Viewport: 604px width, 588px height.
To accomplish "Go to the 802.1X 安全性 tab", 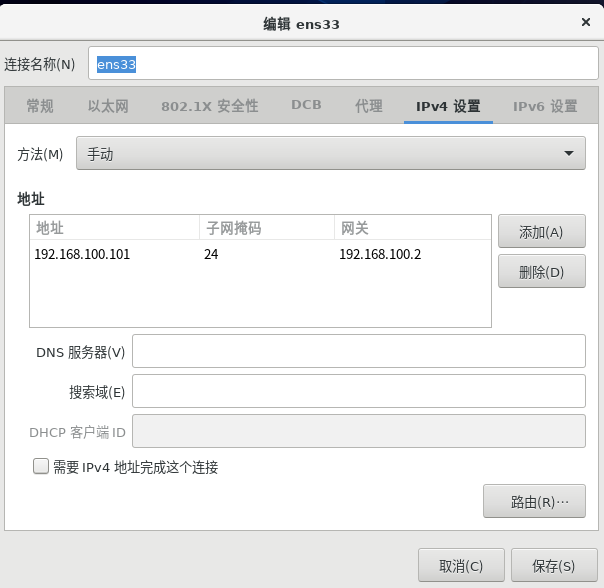I will (209, 106).
